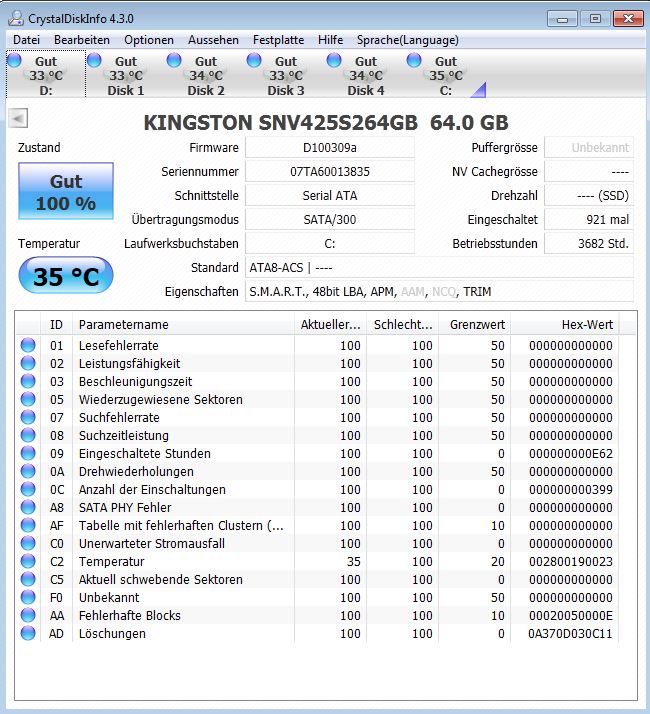
Task: Click the Seriennummer field 07TA60013835
Action: pos(330,172)
